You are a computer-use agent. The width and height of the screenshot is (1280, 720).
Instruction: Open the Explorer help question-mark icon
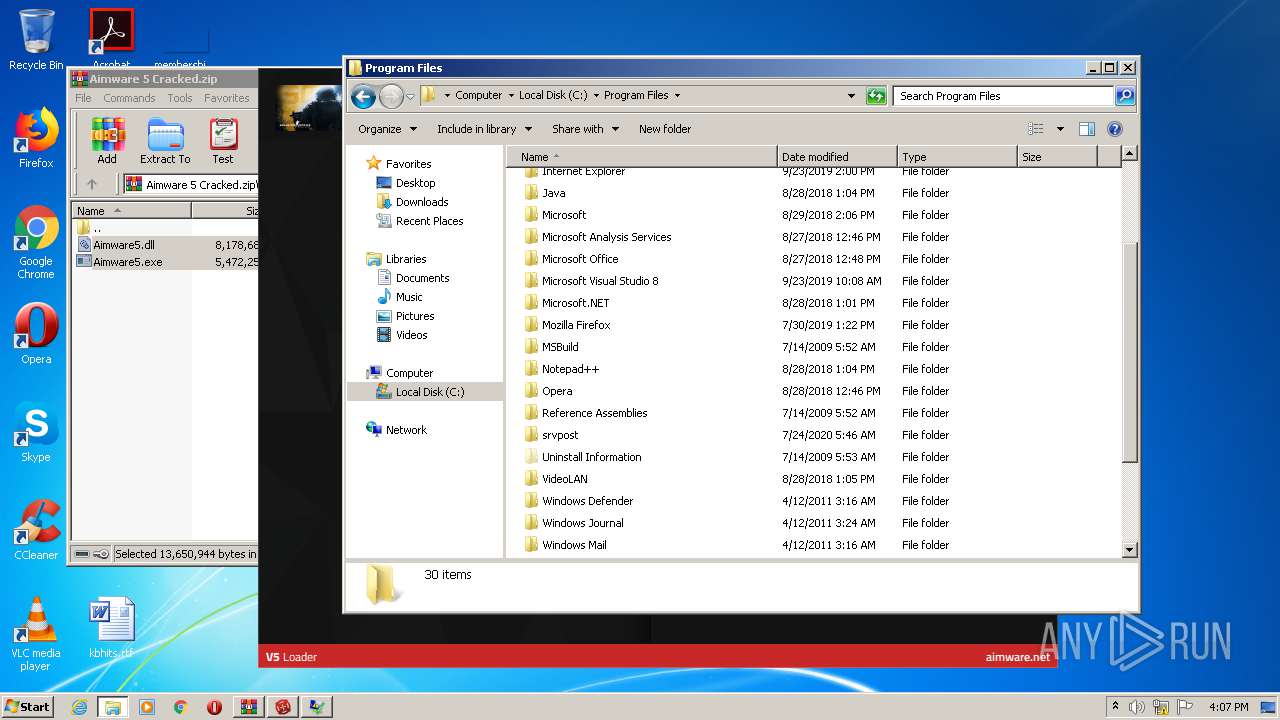[x=1115, y=129]
